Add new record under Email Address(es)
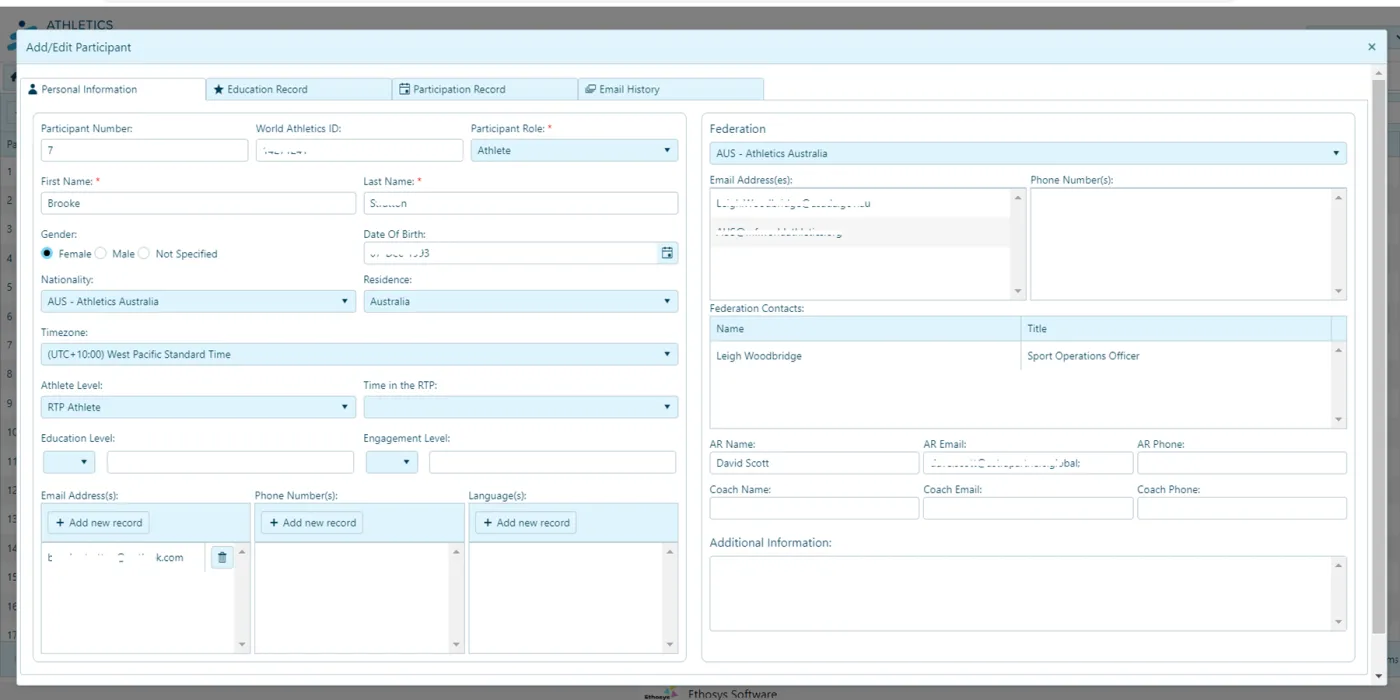1400x700 pixels. pos(99,523)
